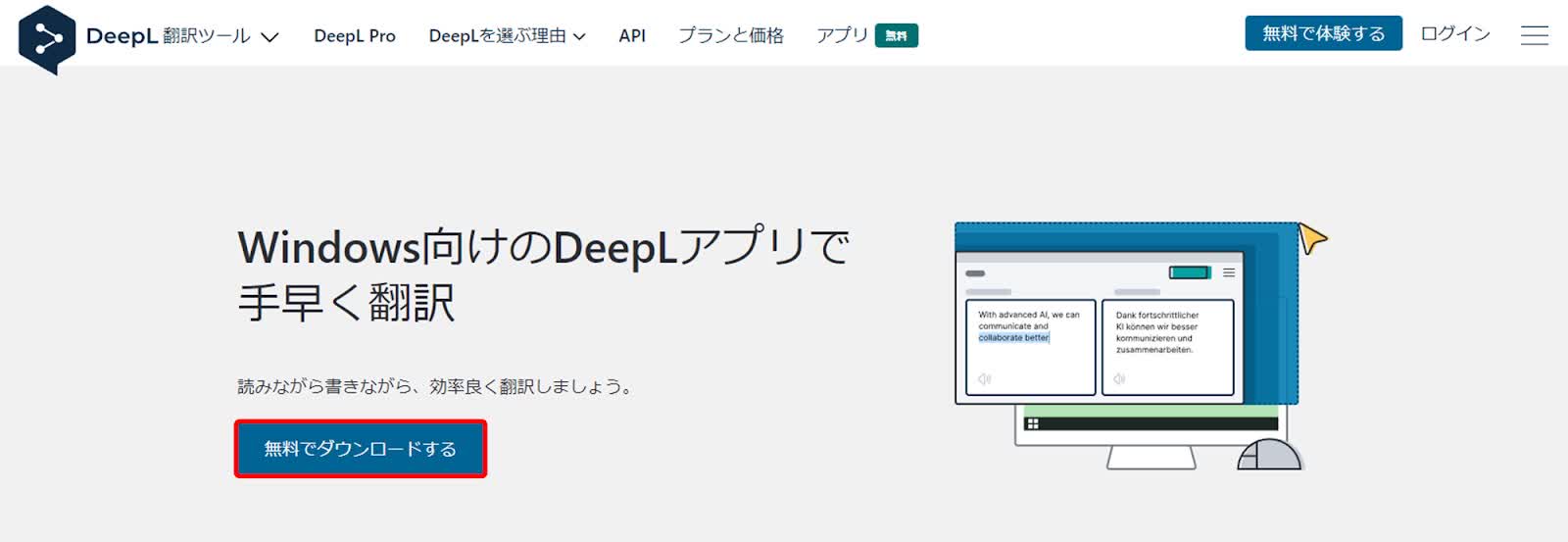Expand the DeepLを選ぶ理由 dropdown
Screen dimensions: 1568x542
coord(507,35)
